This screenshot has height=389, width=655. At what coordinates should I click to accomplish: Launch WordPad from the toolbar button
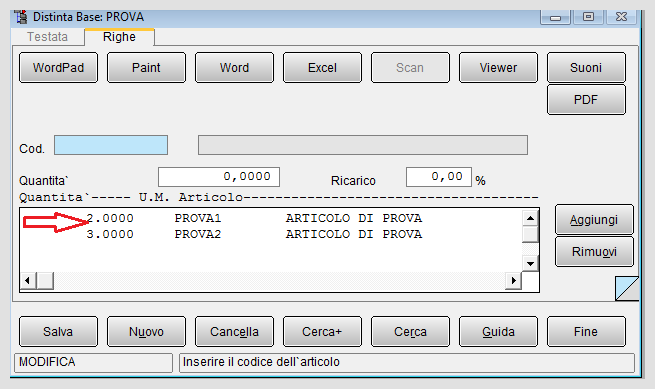58,68
